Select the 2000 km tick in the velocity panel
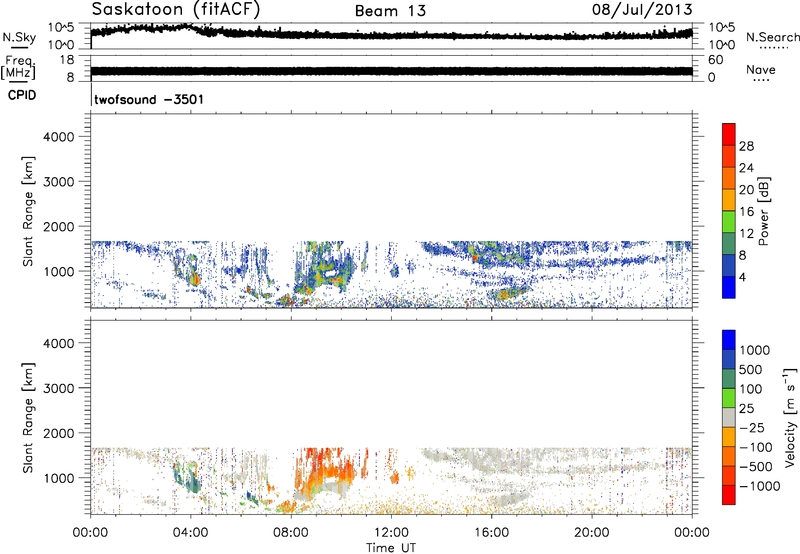Viewport: 800px width, 554px height. click(x=59, y=433)
